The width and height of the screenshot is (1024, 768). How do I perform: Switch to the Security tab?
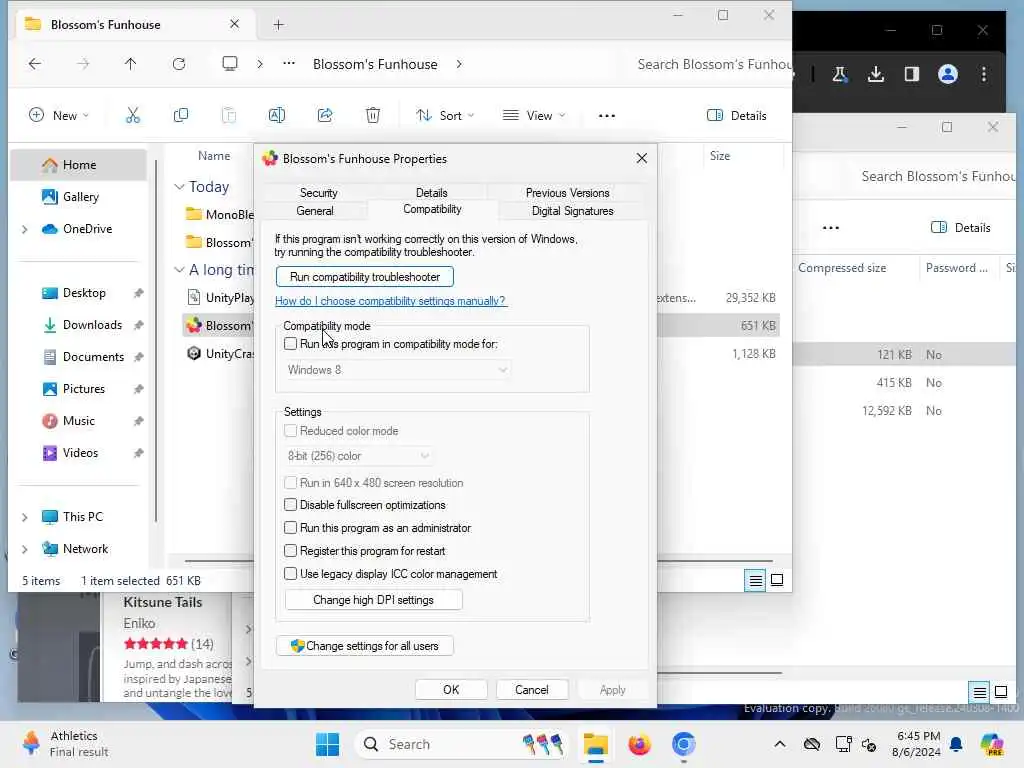point(318,193)
